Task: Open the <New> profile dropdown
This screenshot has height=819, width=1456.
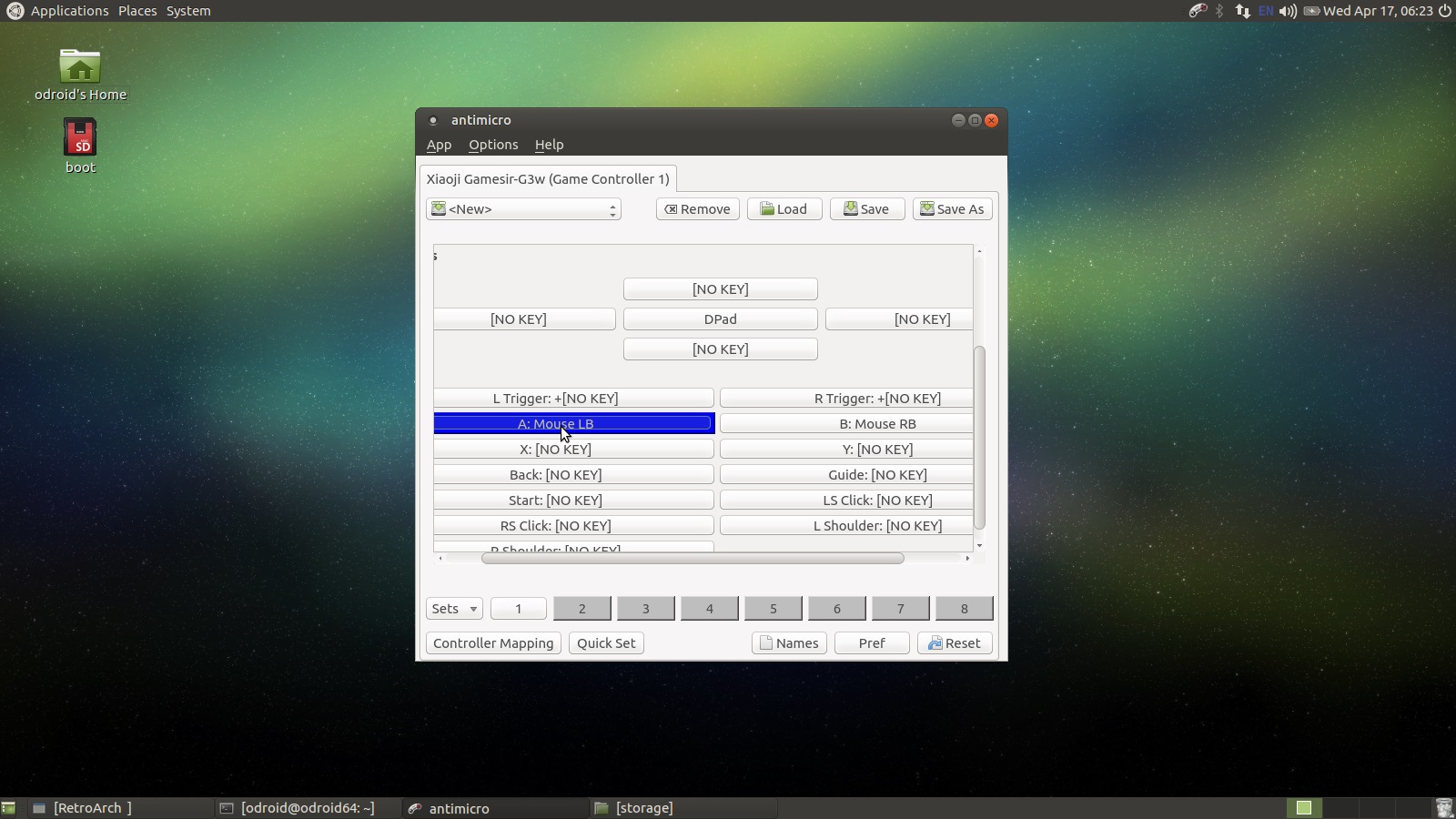Action: click(x=523, y=209)
